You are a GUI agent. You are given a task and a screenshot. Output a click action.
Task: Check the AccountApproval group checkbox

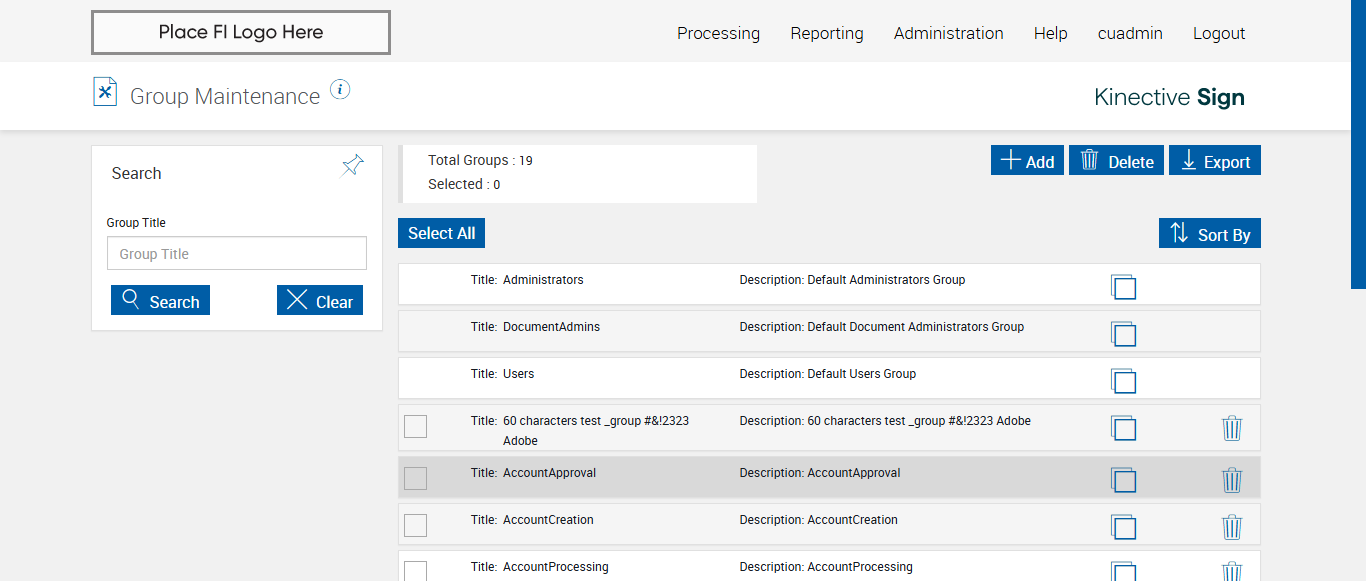click(415, 478)
